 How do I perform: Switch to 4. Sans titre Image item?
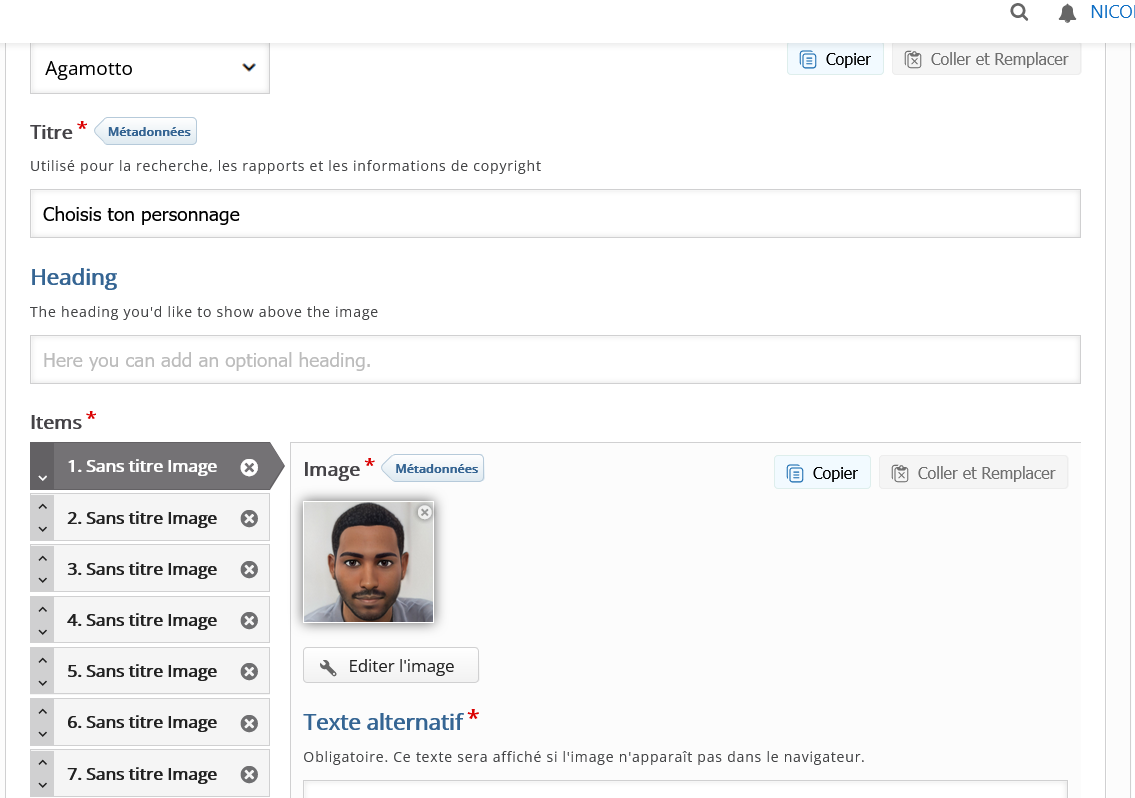coord(142,620)
